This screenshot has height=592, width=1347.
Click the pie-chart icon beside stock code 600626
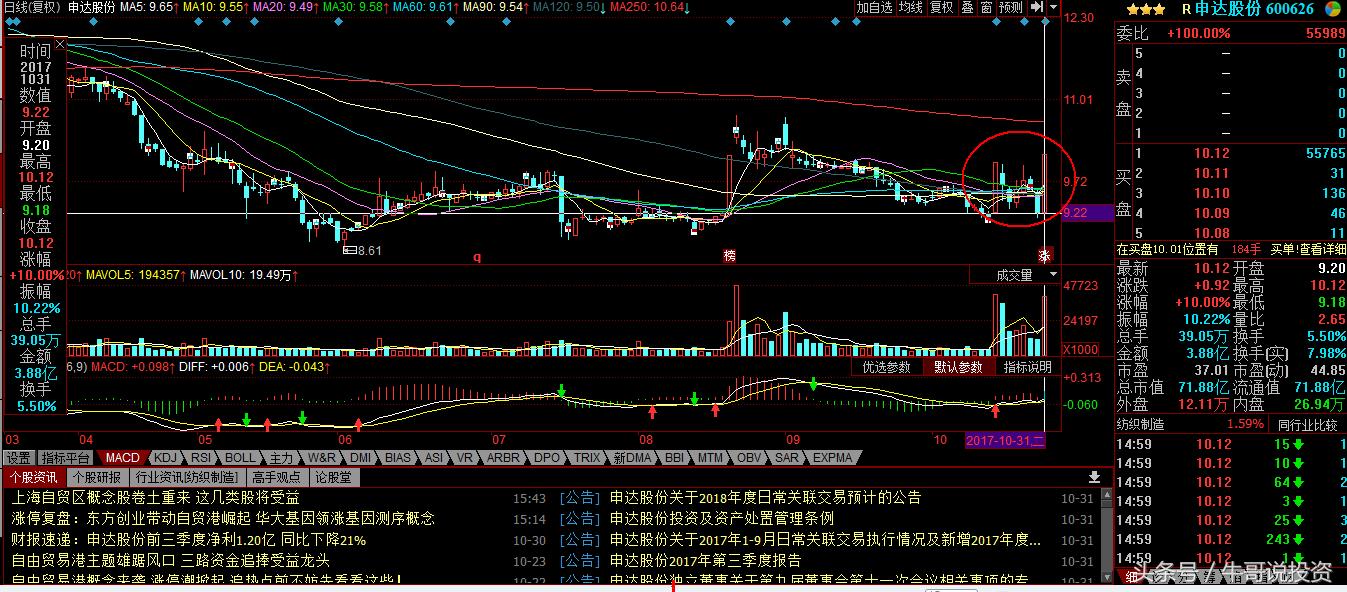[x=1332, y=9]
